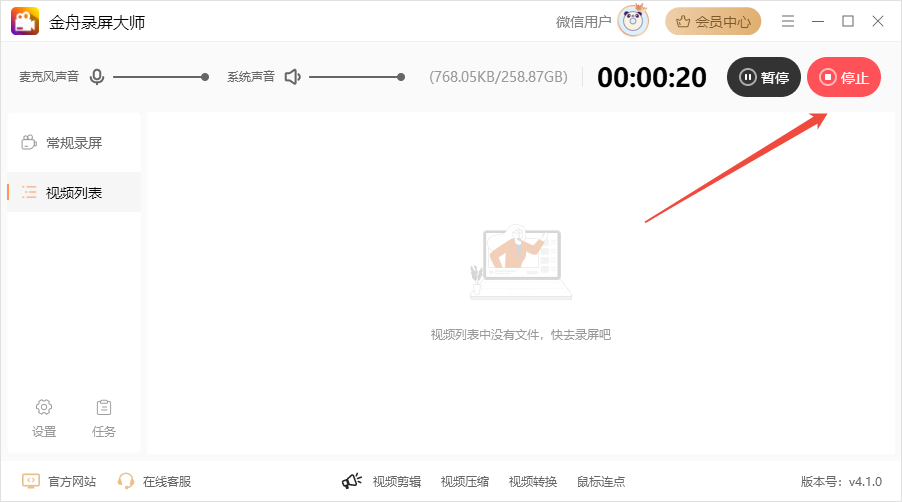902x502 pixels.
Task: Stop recording with 停止 button
Action: (x=844, y=77)
